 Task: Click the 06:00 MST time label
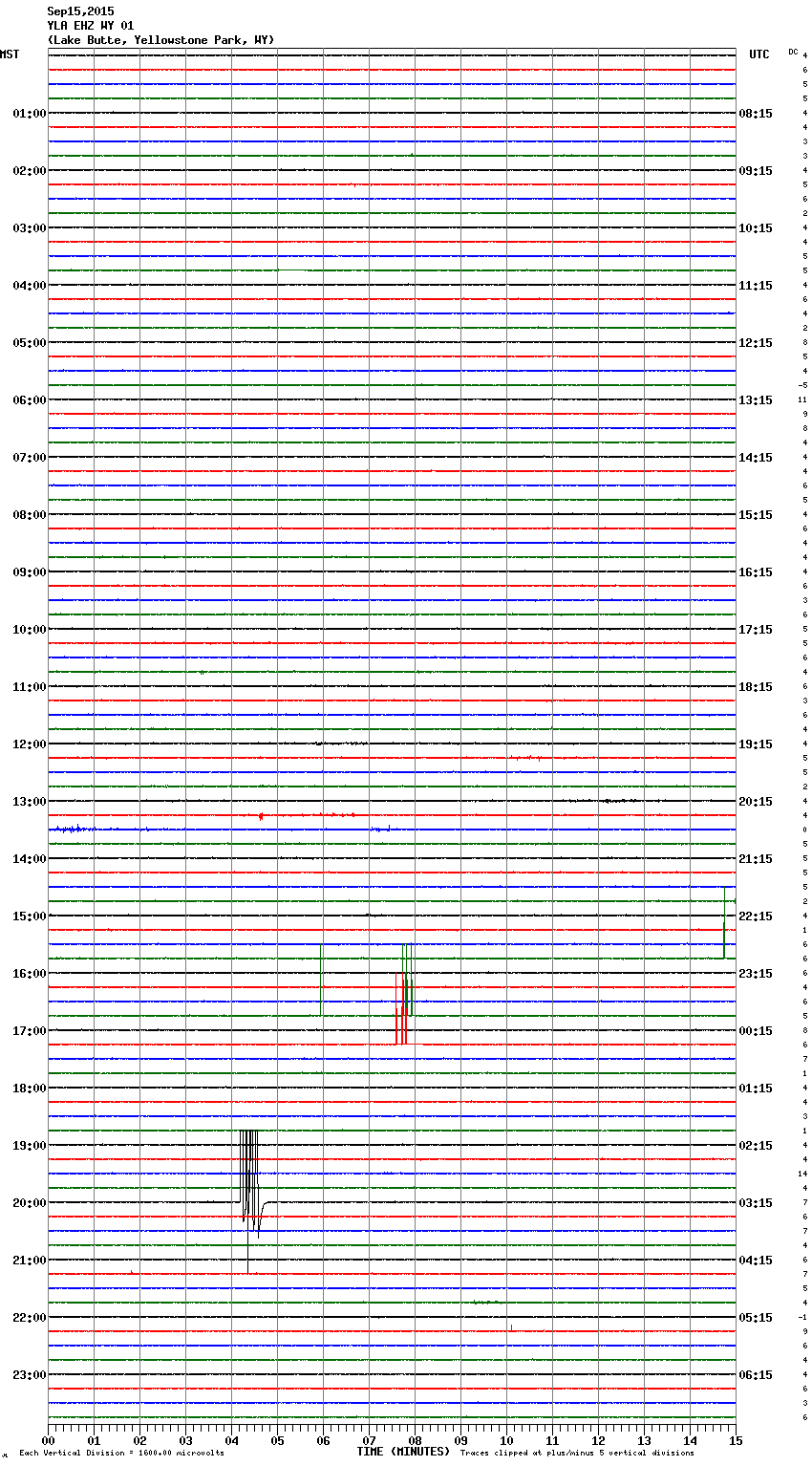pyautogui.click(x=29, y=400)
